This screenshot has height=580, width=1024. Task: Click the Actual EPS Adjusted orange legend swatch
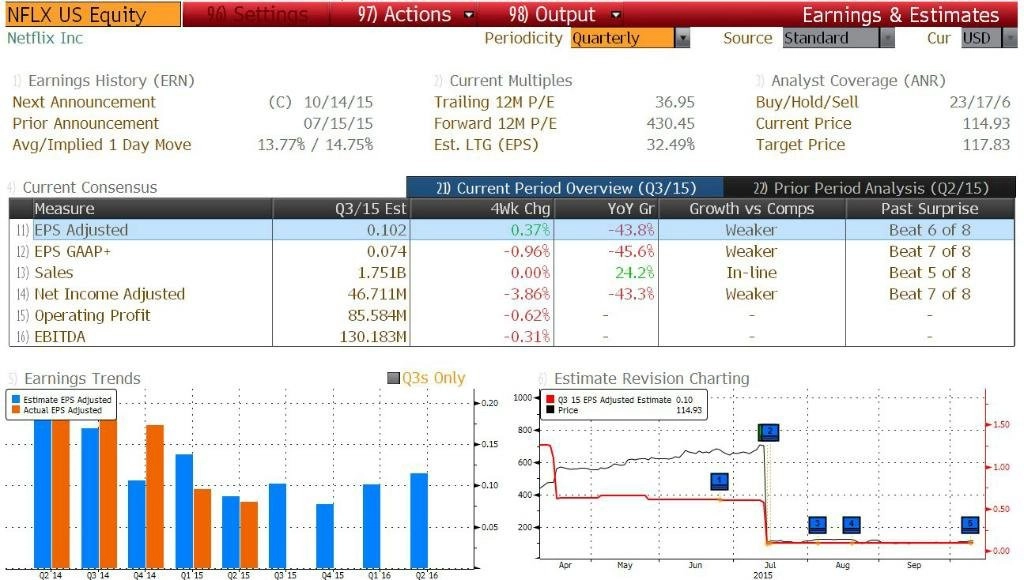(x=16, y=410)
